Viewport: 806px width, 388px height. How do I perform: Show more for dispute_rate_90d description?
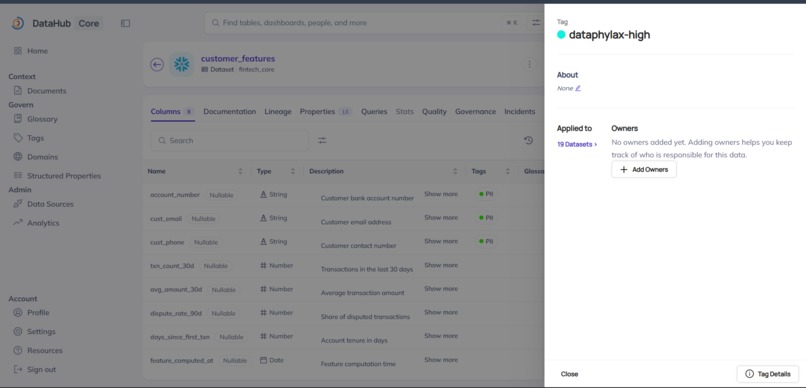[441, 312]
